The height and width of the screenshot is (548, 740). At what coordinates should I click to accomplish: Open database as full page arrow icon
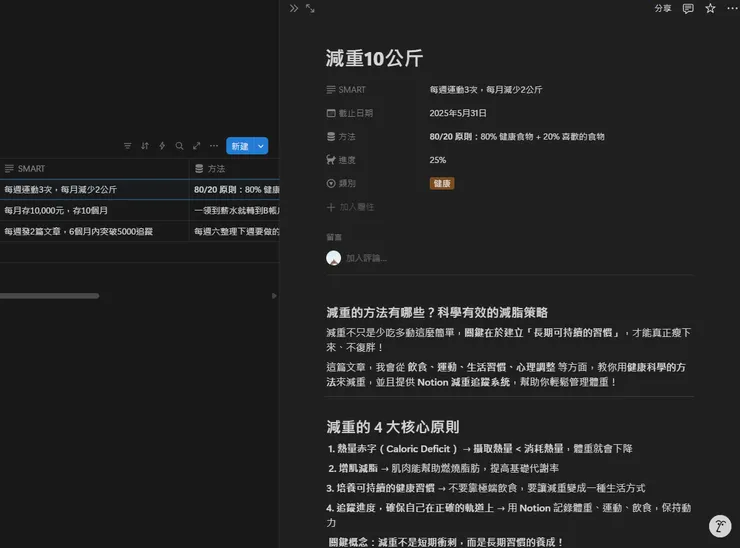197,146
